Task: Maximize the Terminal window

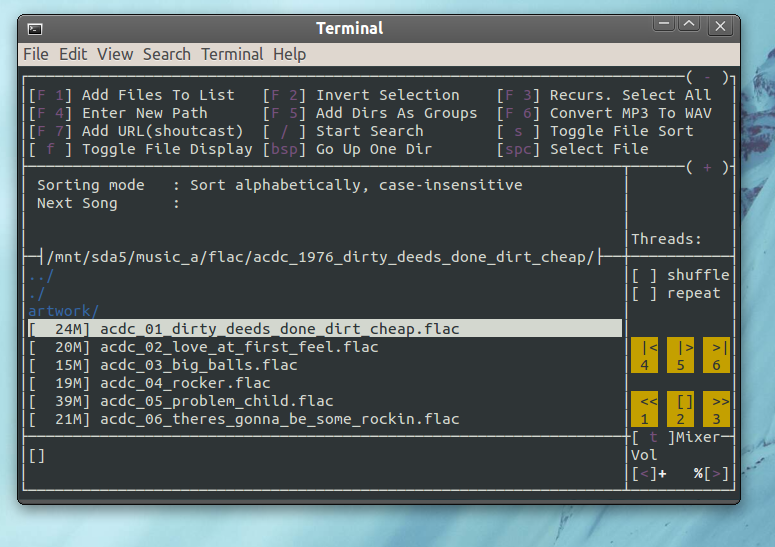Action: pyautogui.click(x=689, y=24)
